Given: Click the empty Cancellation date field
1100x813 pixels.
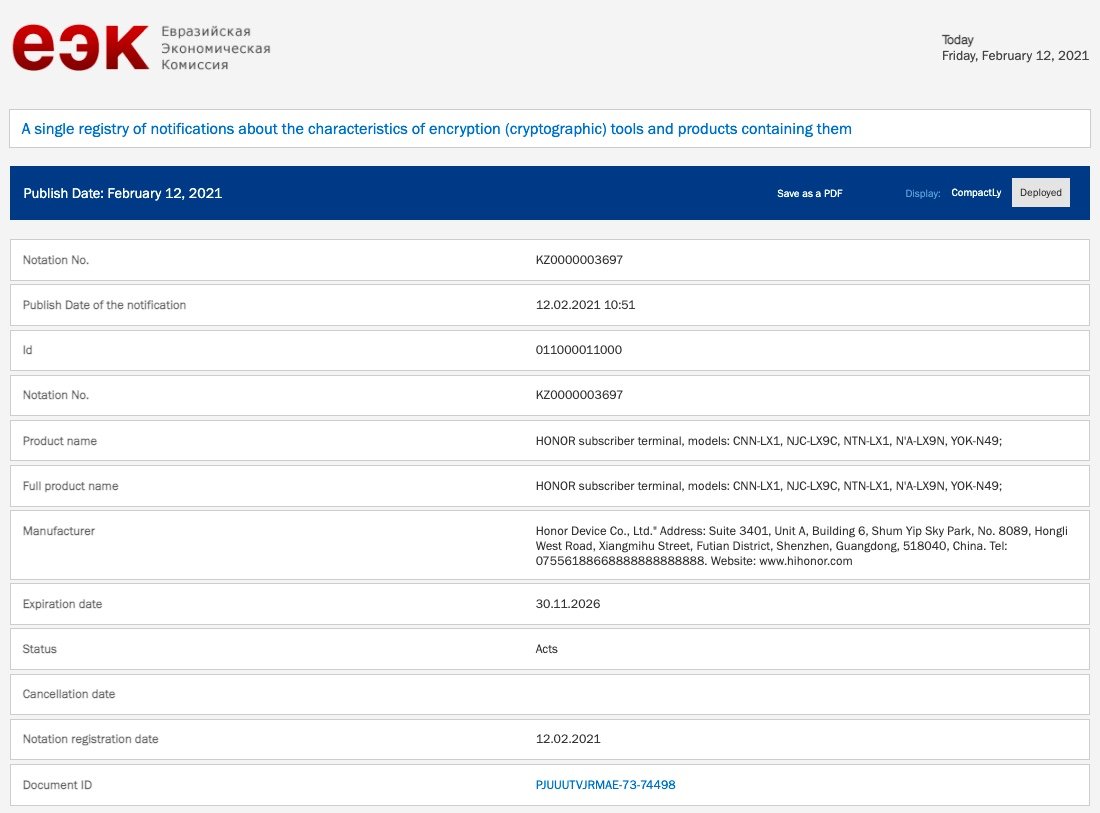Looking at the screenshot, I should click(800, 694).
